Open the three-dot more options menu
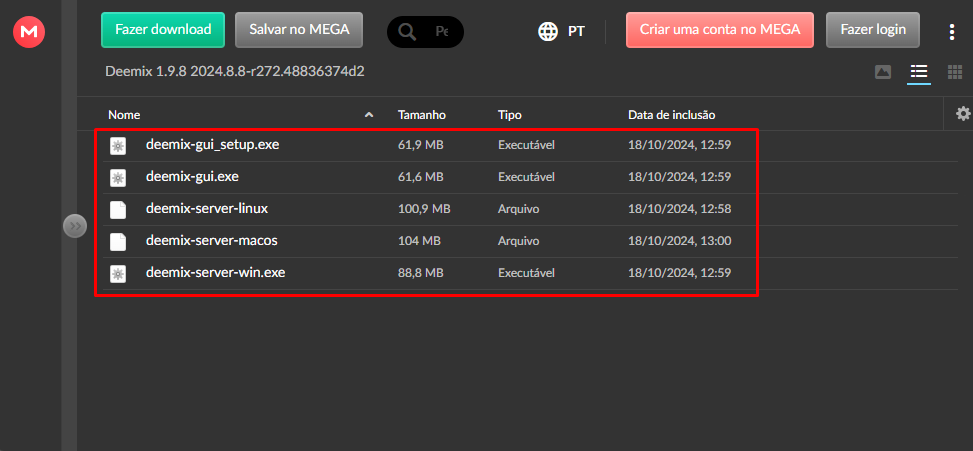973x451 pixels. pos(952,32)
